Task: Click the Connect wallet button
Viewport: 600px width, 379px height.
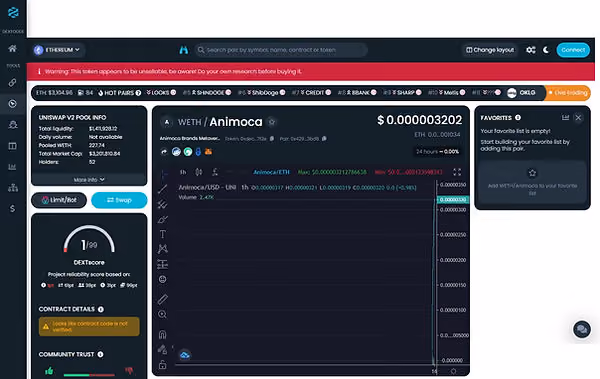Action: tap(573, 50)
